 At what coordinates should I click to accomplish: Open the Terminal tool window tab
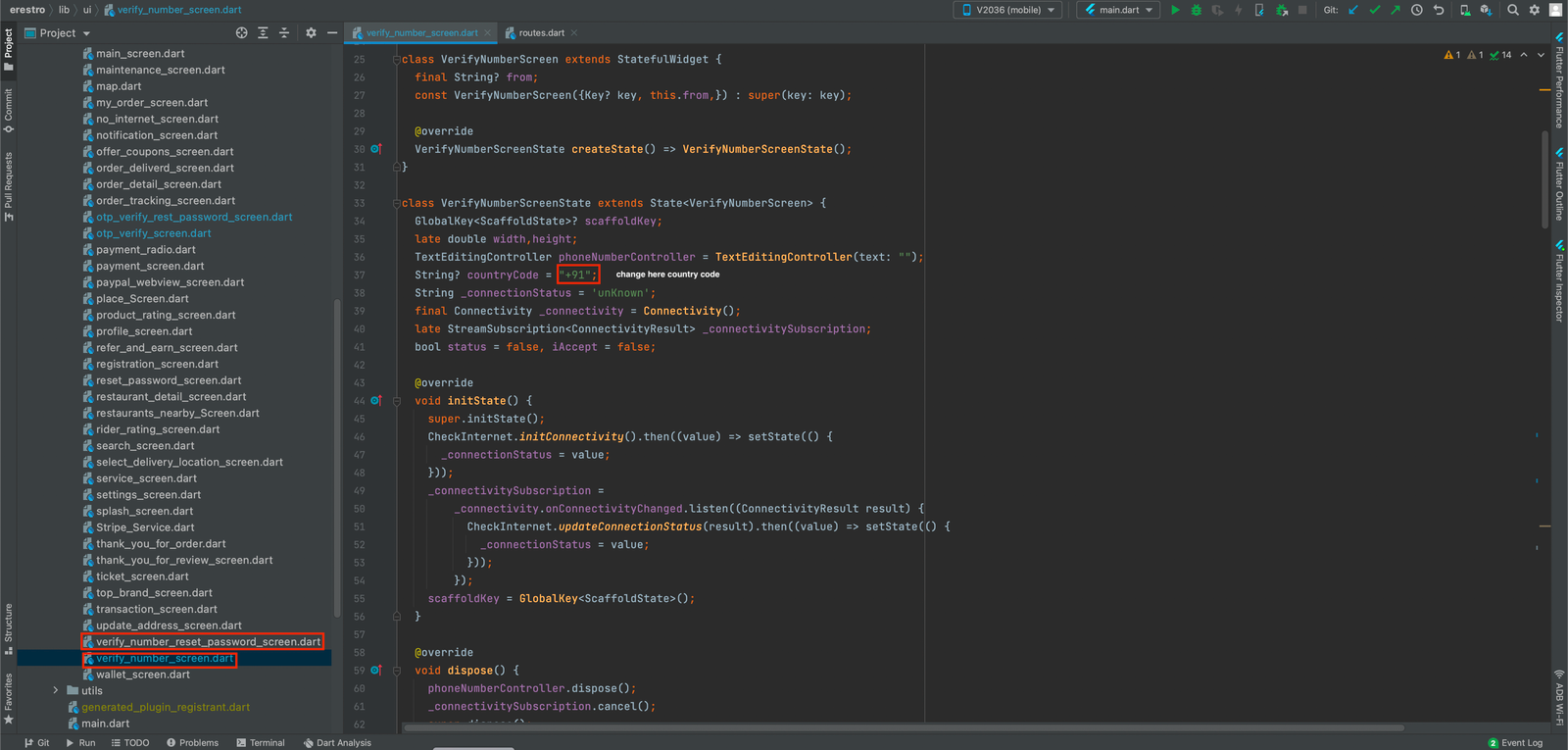pyautogui.click(x=261, y=743)
